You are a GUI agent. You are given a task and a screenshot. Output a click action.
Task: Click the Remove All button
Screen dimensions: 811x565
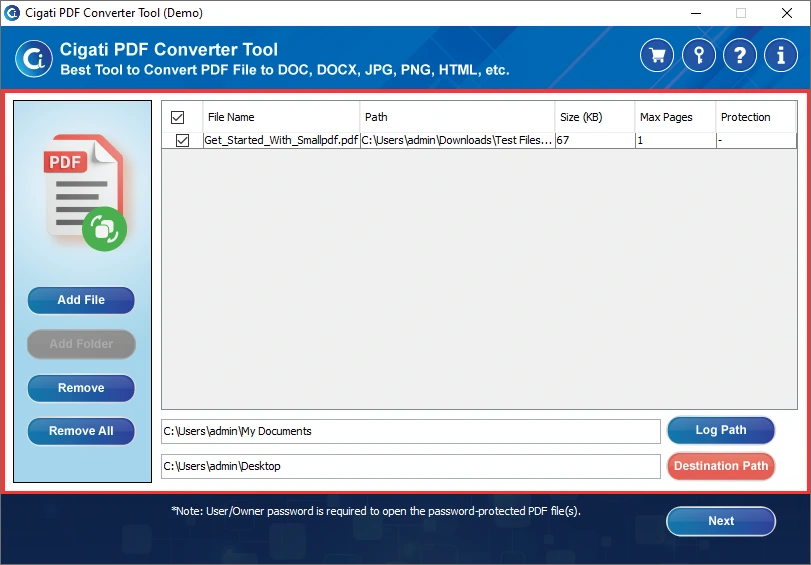coord(81,431)
